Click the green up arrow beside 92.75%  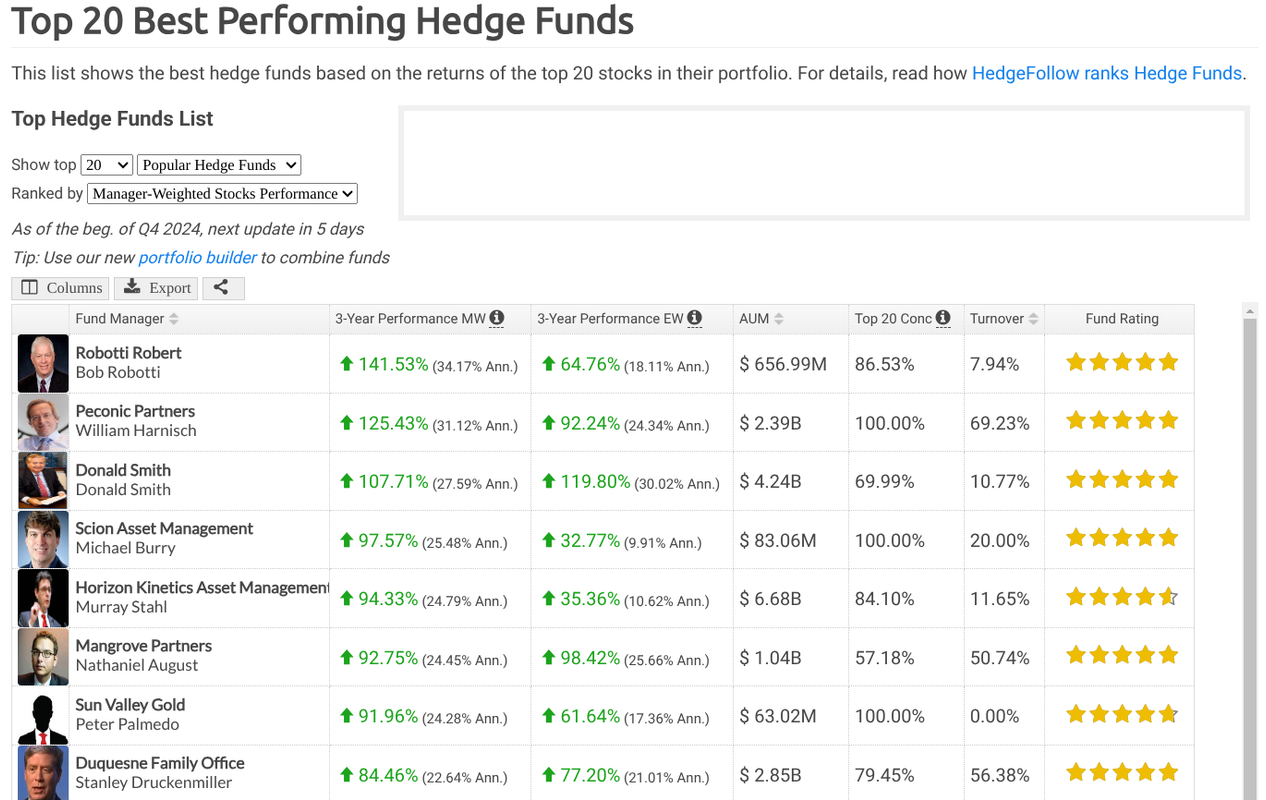pos(346,657)
